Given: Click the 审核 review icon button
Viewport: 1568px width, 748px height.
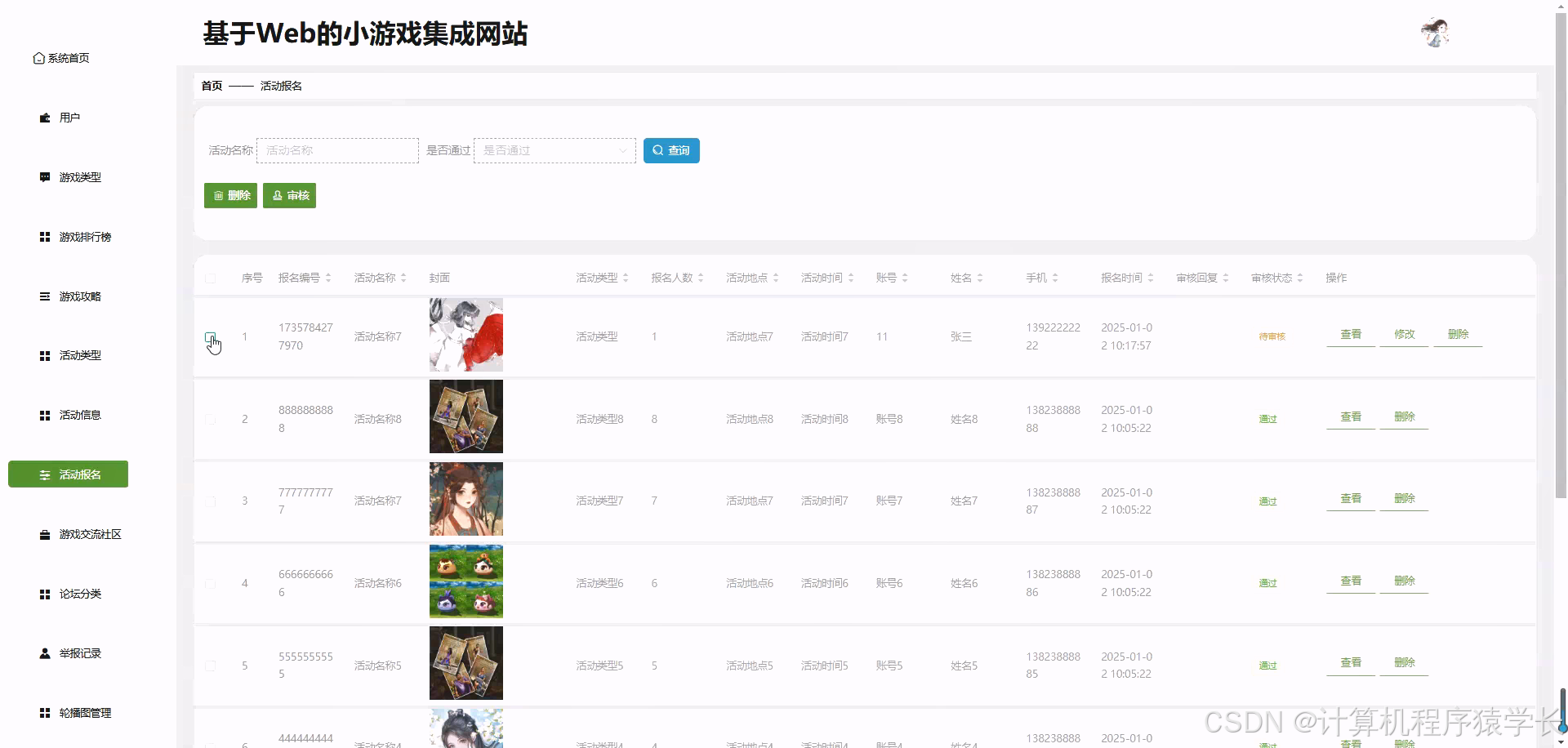Looking at the screenshot, I should 278,195.
